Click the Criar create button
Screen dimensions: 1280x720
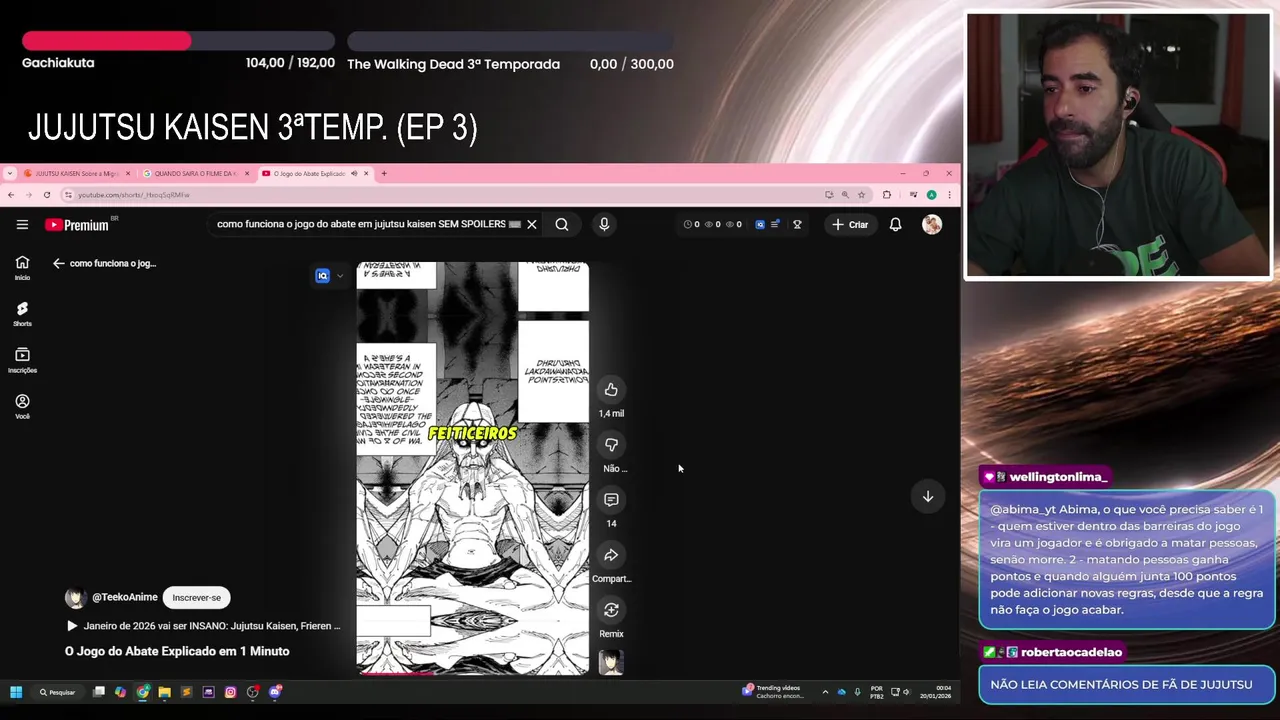tap(850, 225)
